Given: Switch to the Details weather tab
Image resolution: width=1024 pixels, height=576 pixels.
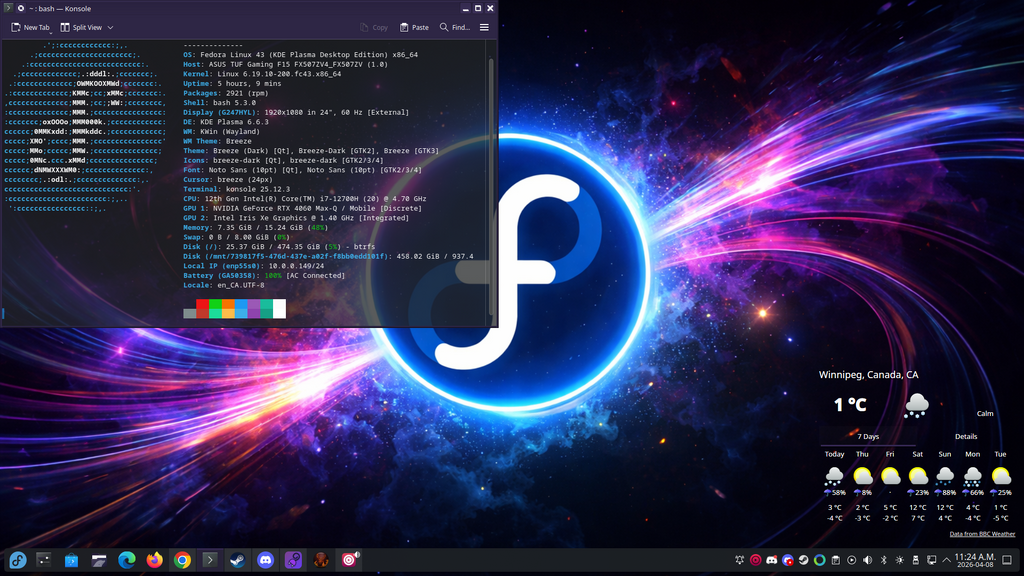Looking at the screenshot, I should click(x=966, y=436).
